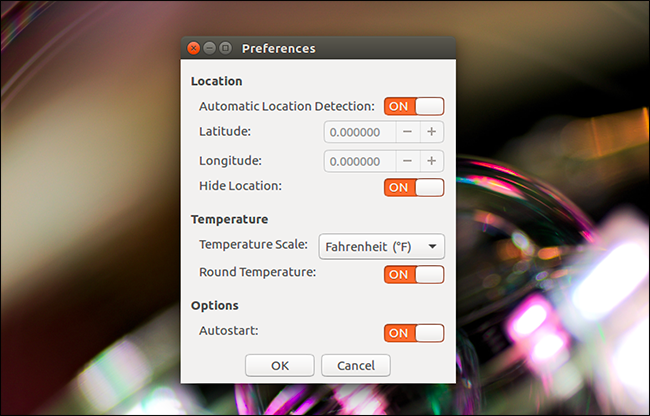Open the Temperature Scale dropdown
This screenshot has width=650, height=416.
pyautogui.click(x=381, y=247)
